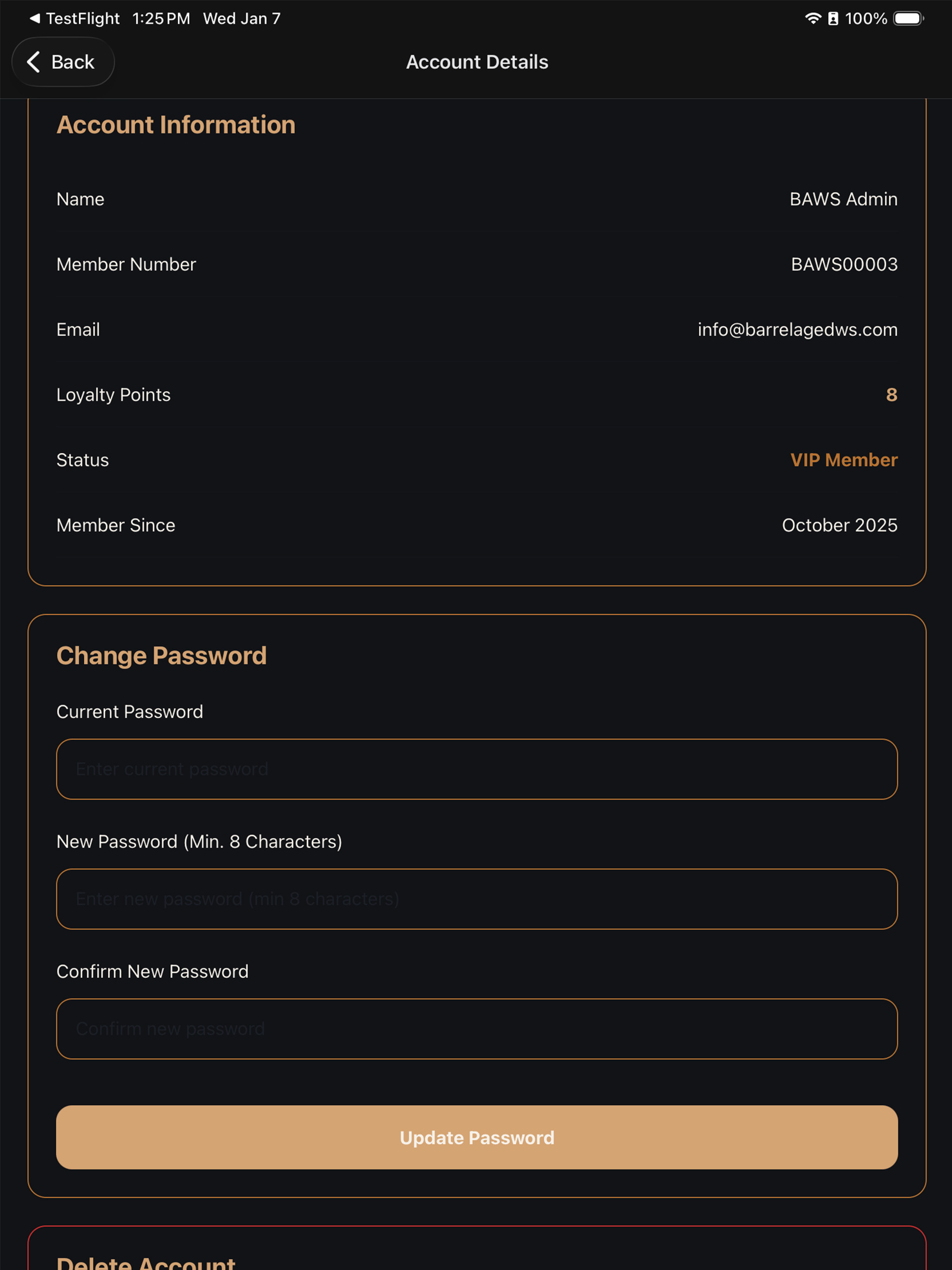Tap the October 2025 member since value
952x1270 pixels.
point(840,525)
